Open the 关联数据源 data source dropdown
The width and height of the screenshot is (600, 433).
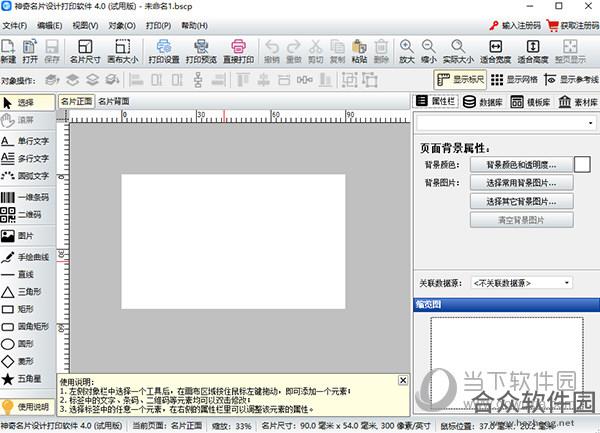point(522,283)
